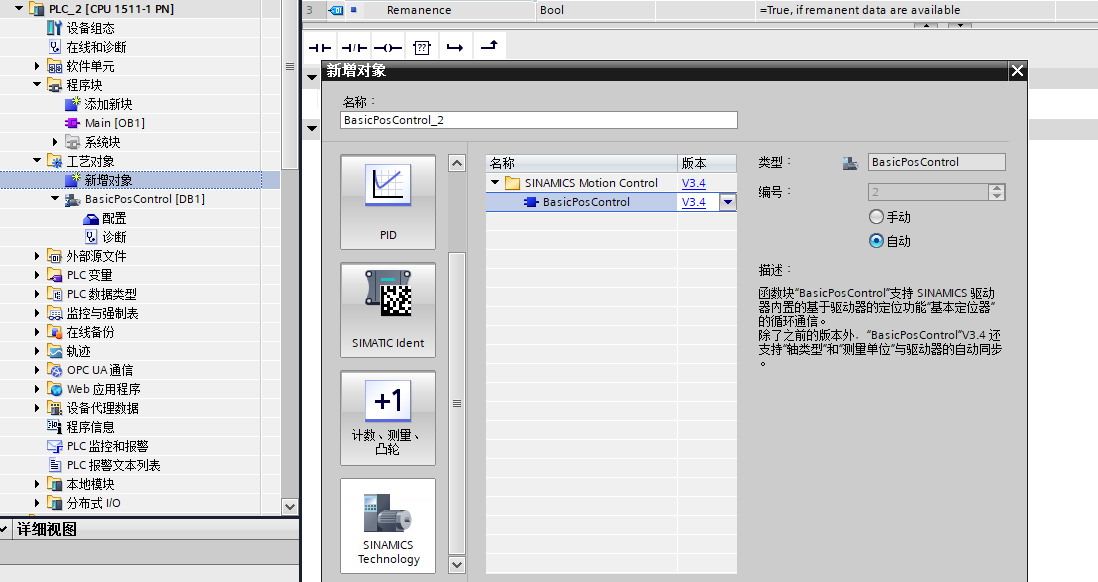Screen dimensions: 1098x582
Task: Select 轨迹 tree item
Action: coord(78,351)
